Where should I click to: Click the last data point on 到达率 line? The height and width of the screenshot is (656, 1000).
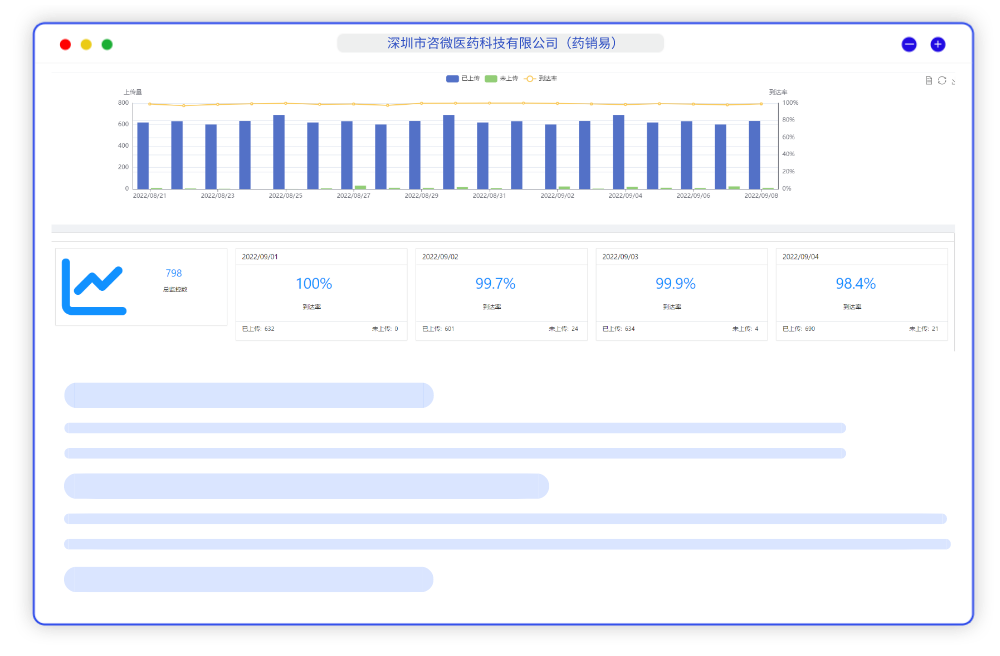[x=761, y=103]
